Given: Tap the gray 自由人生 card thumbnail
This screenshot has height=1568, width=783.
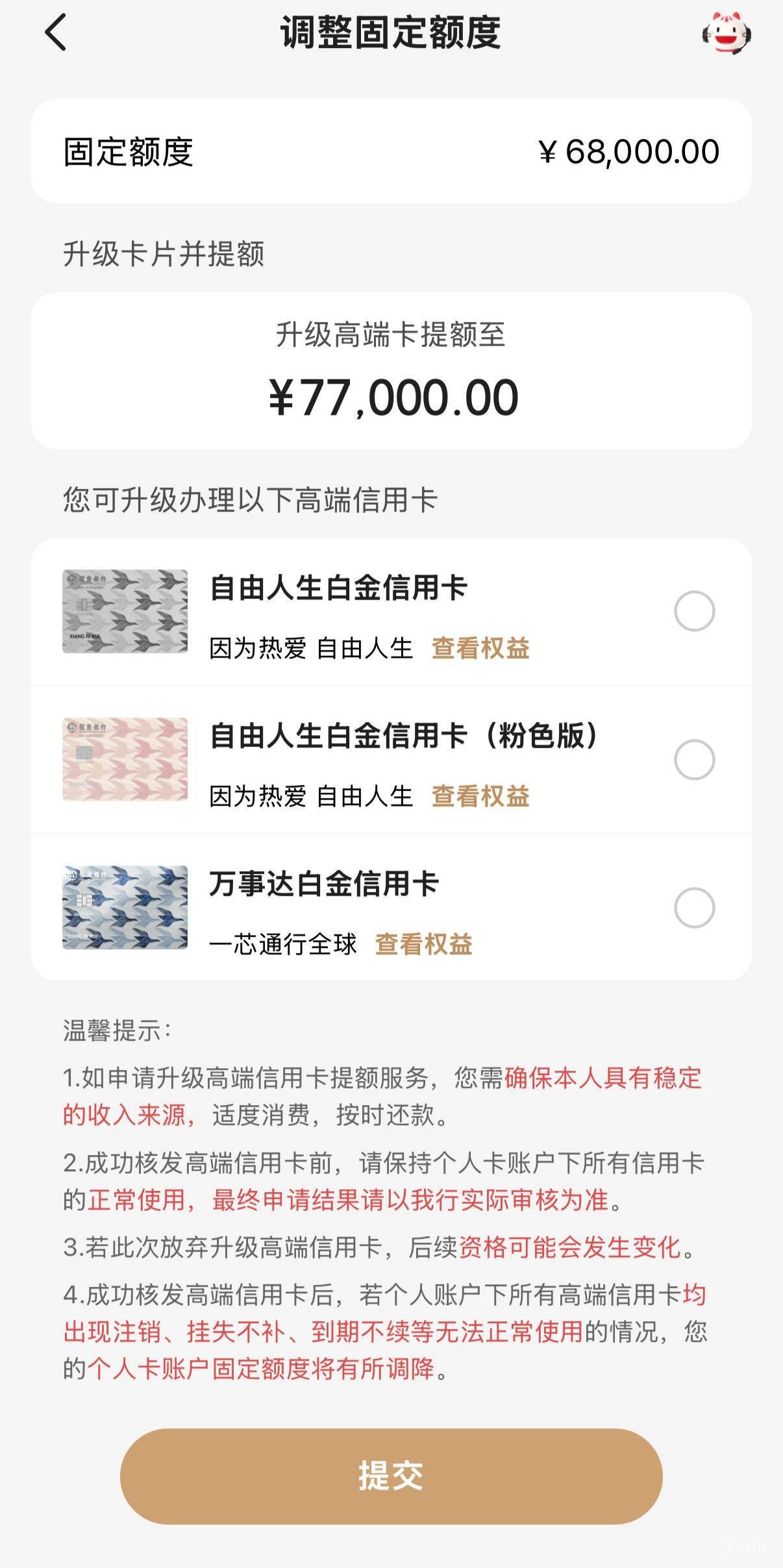Looking at the screenshot, I should (x=125, y=611).
